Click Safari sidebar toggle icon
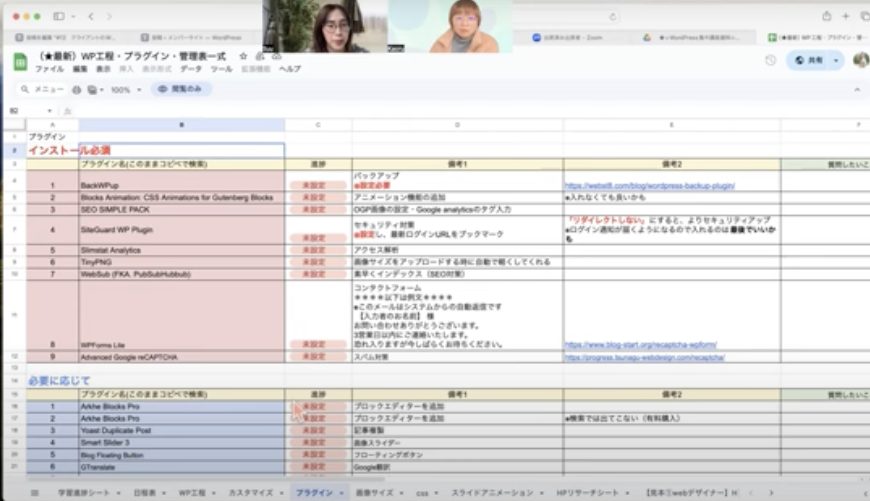Screen dimensions: 870x501 tap(59, 16)
